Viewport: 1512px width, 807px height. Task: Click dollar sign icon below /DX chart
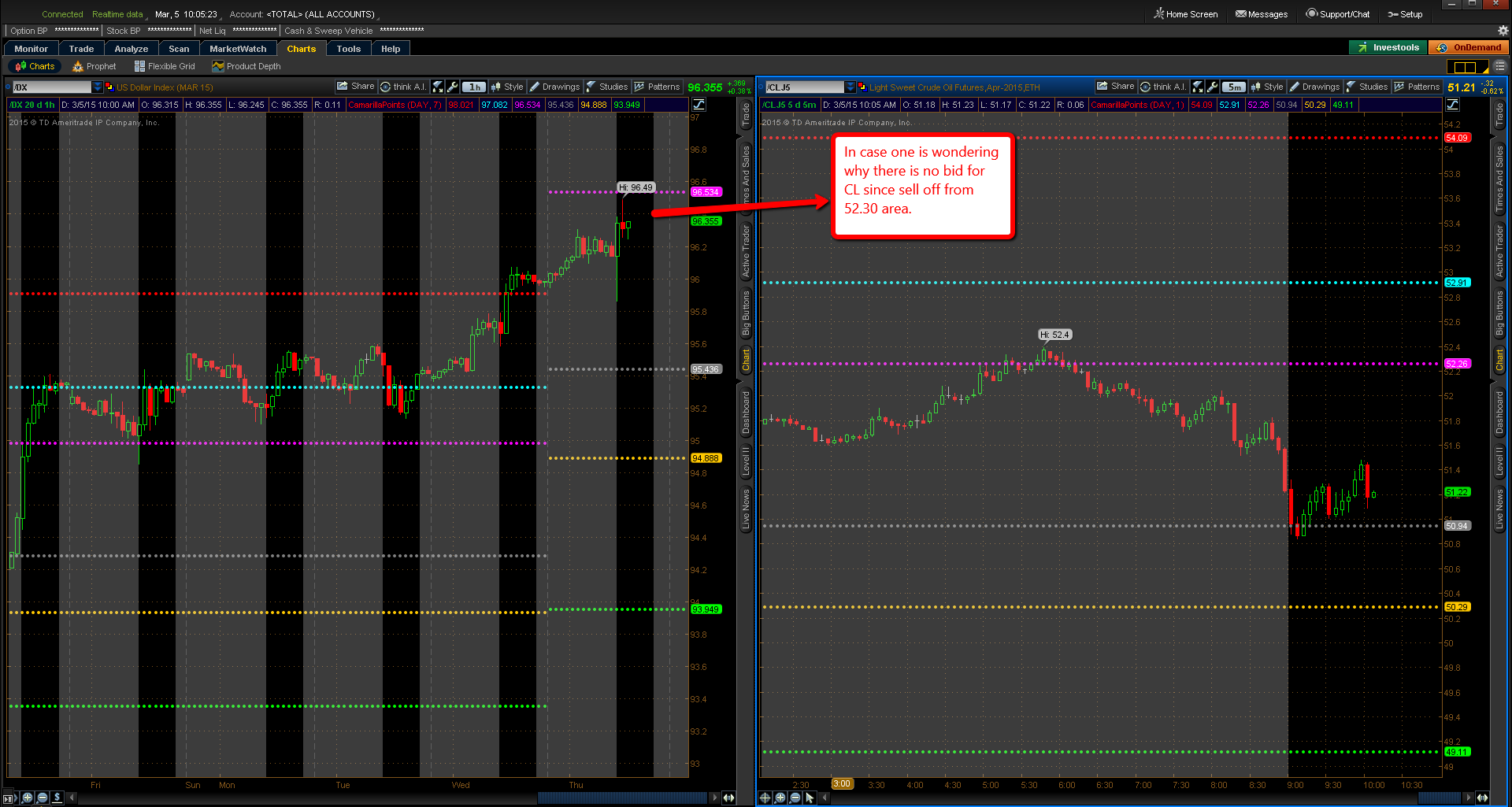pos(57,798)
